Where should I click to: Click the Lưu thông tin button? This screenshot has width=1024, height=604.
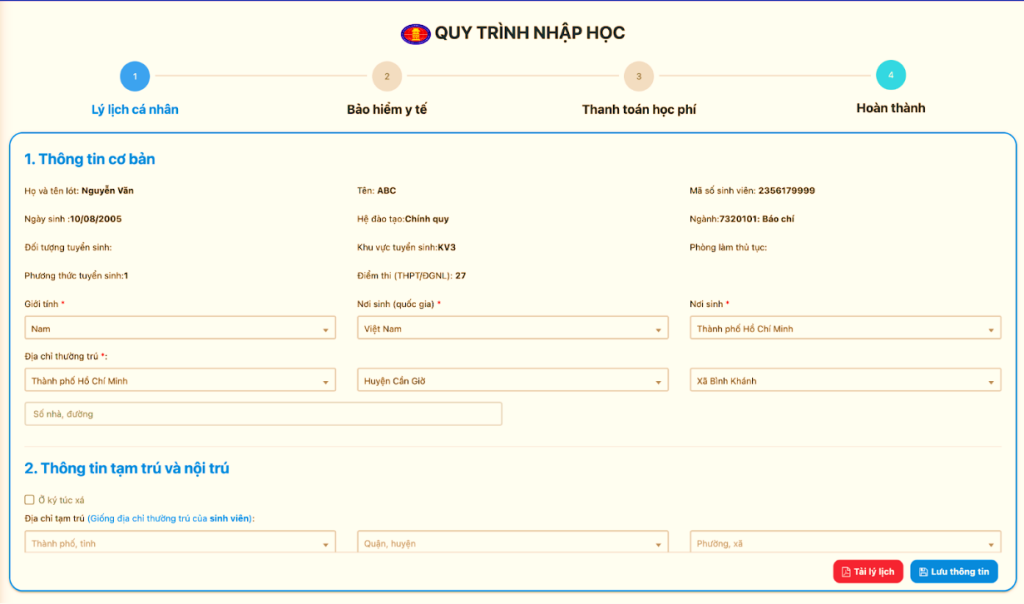point(953,571)
